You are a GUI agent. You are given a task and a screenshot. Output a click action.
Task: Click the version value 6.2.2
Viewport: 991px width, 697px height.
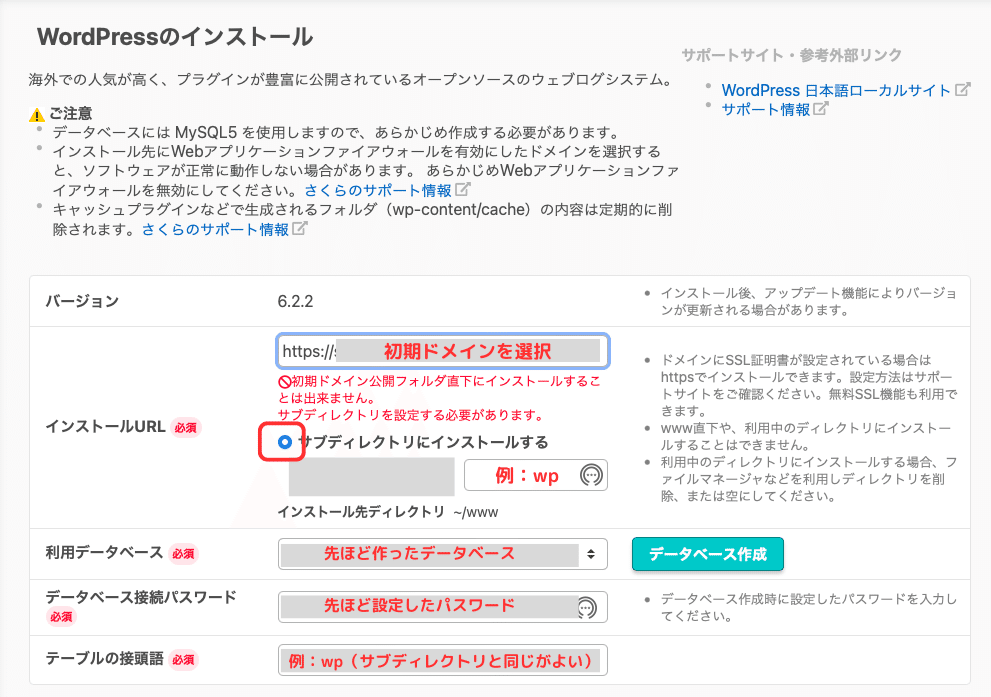pyautogui.click(x=295, y=301)
